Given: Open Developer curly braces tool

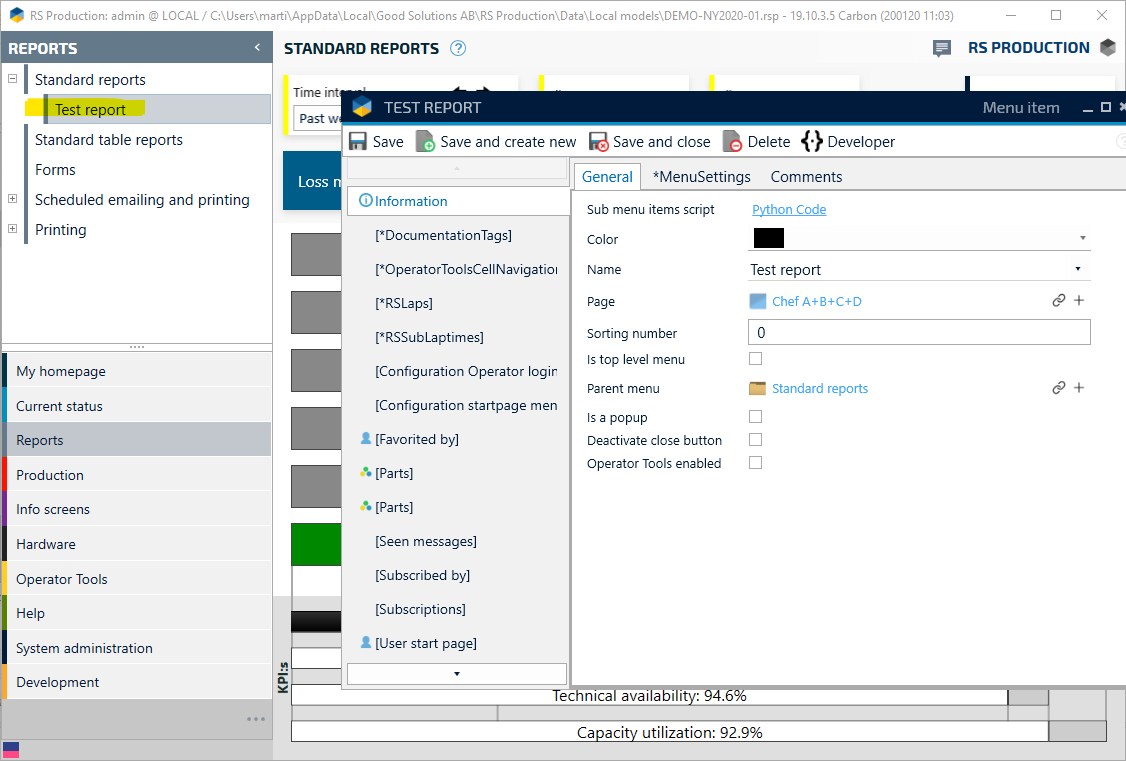Looking at the screenshot, I should pyautogui.click(x=812, y=142).
